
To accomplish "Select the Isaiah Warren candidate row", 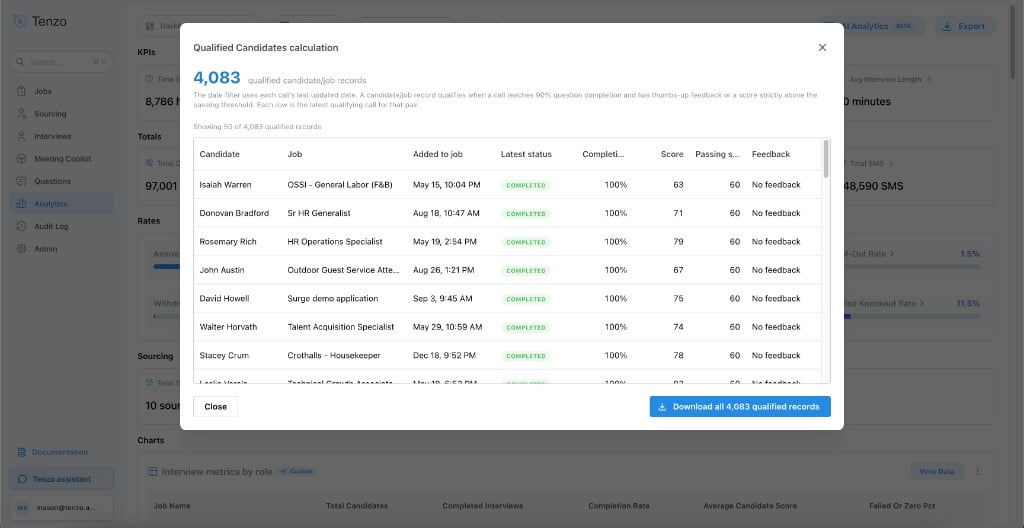I will tap(507, 185).
